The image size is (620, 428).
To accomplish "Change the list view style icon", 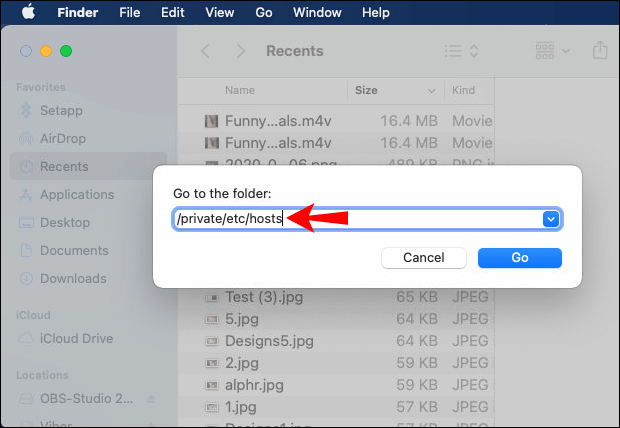I will point(453,51).
